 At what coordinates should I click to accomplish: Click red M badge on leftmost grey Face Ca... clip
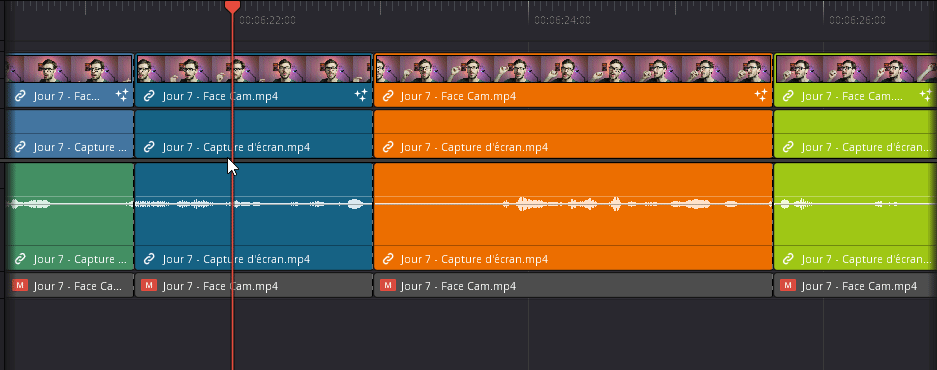[x=20, y=286]
